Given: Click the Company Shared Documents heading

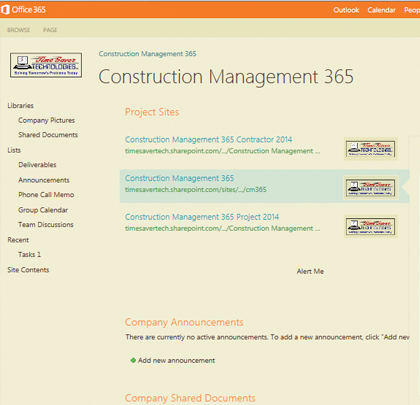Looking at the screenshot, I should pyautogui.click(x=190, y=398).
